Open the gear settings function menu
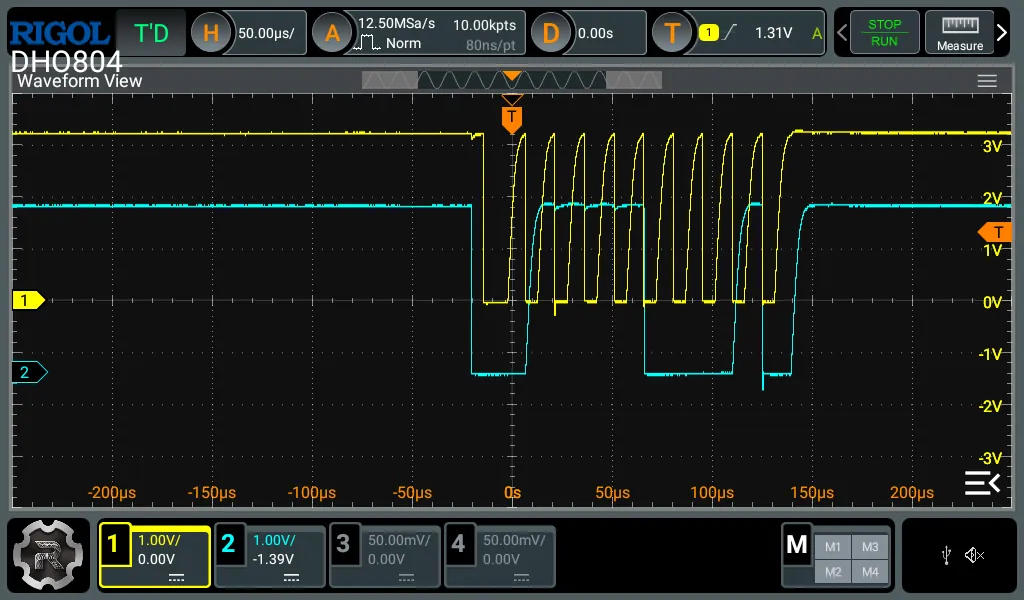 [48, 556]
